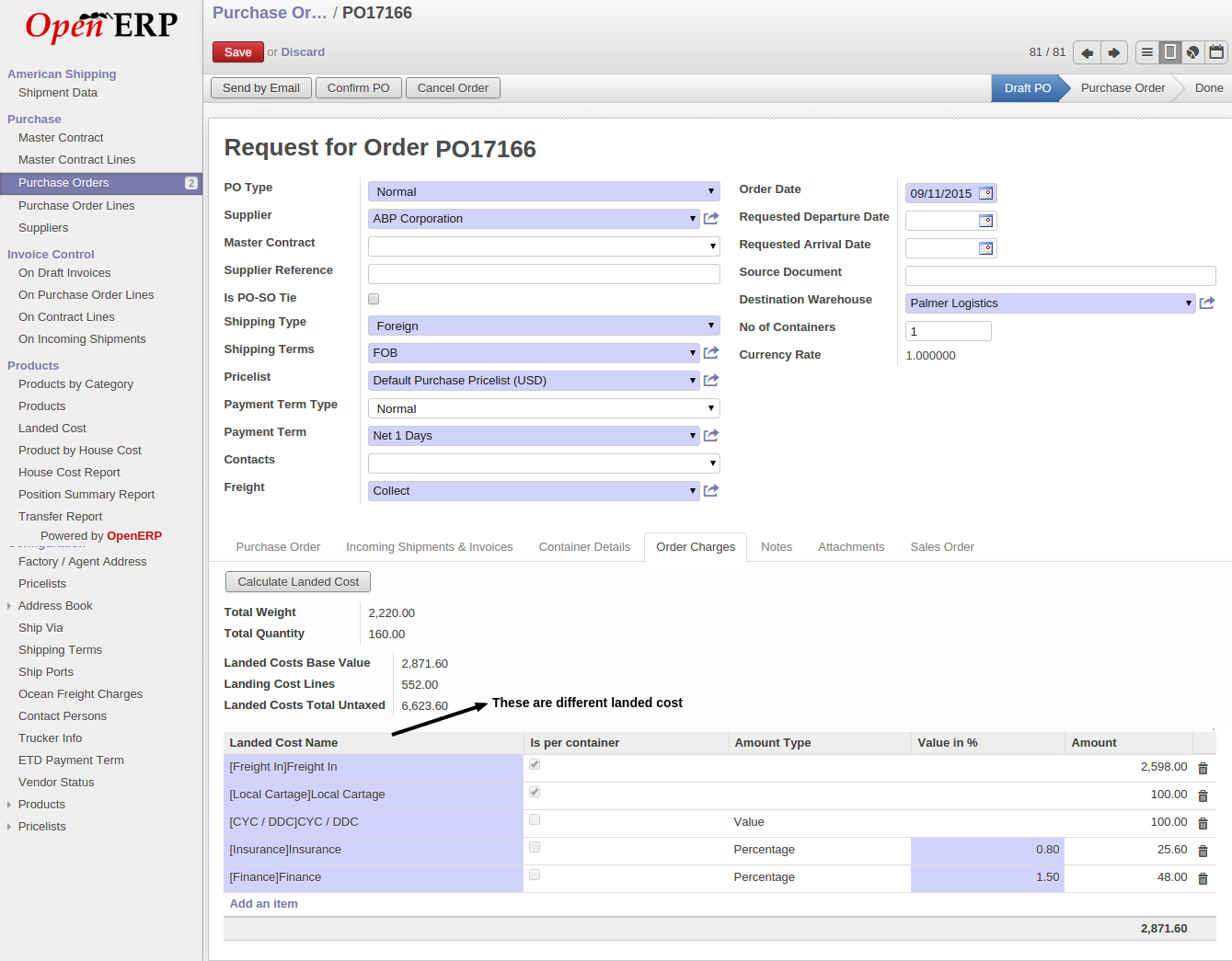This screenshot has width=1232, height=961.
Task: Open the Shipping Type dropdown
Action: tap(544, 326)
